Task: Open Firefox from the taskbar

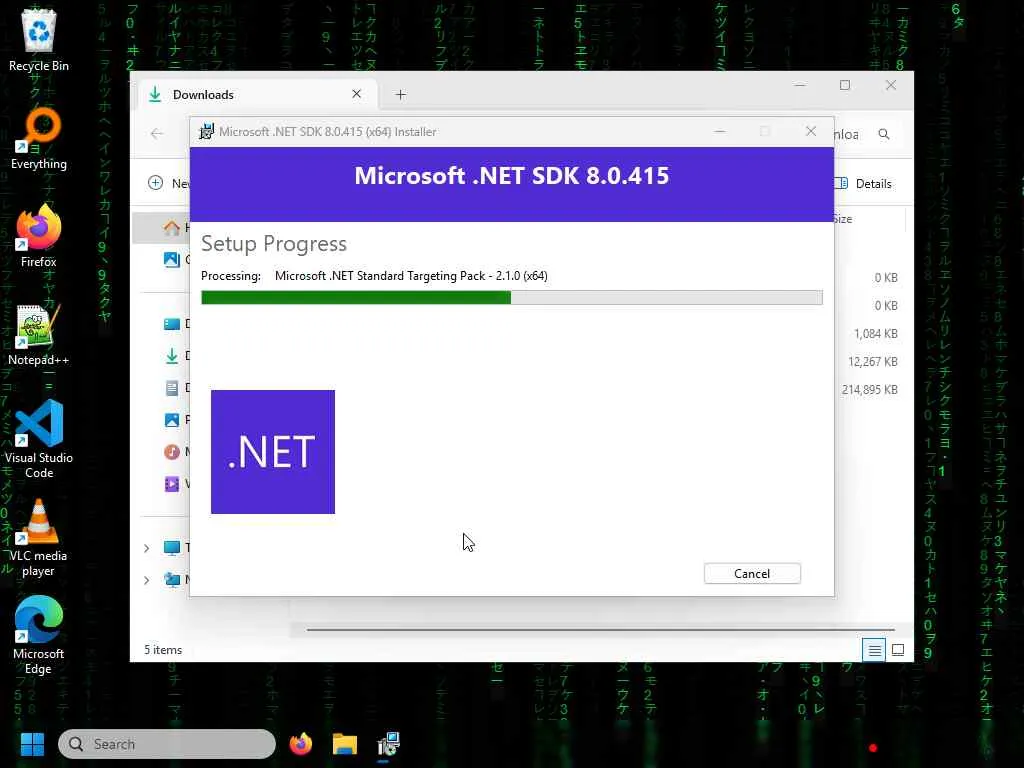Action: click(300, 744)
